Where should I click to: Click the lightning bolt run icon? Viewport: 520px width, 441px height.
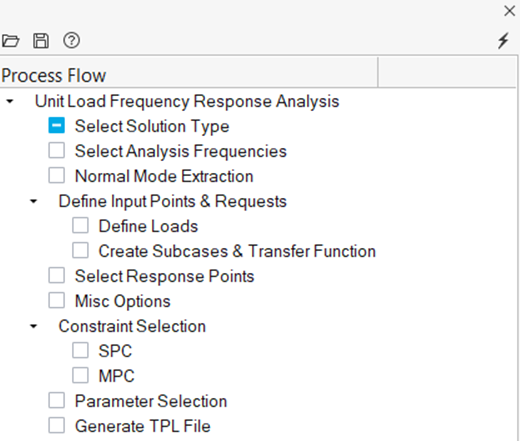(x=503, y=41)
